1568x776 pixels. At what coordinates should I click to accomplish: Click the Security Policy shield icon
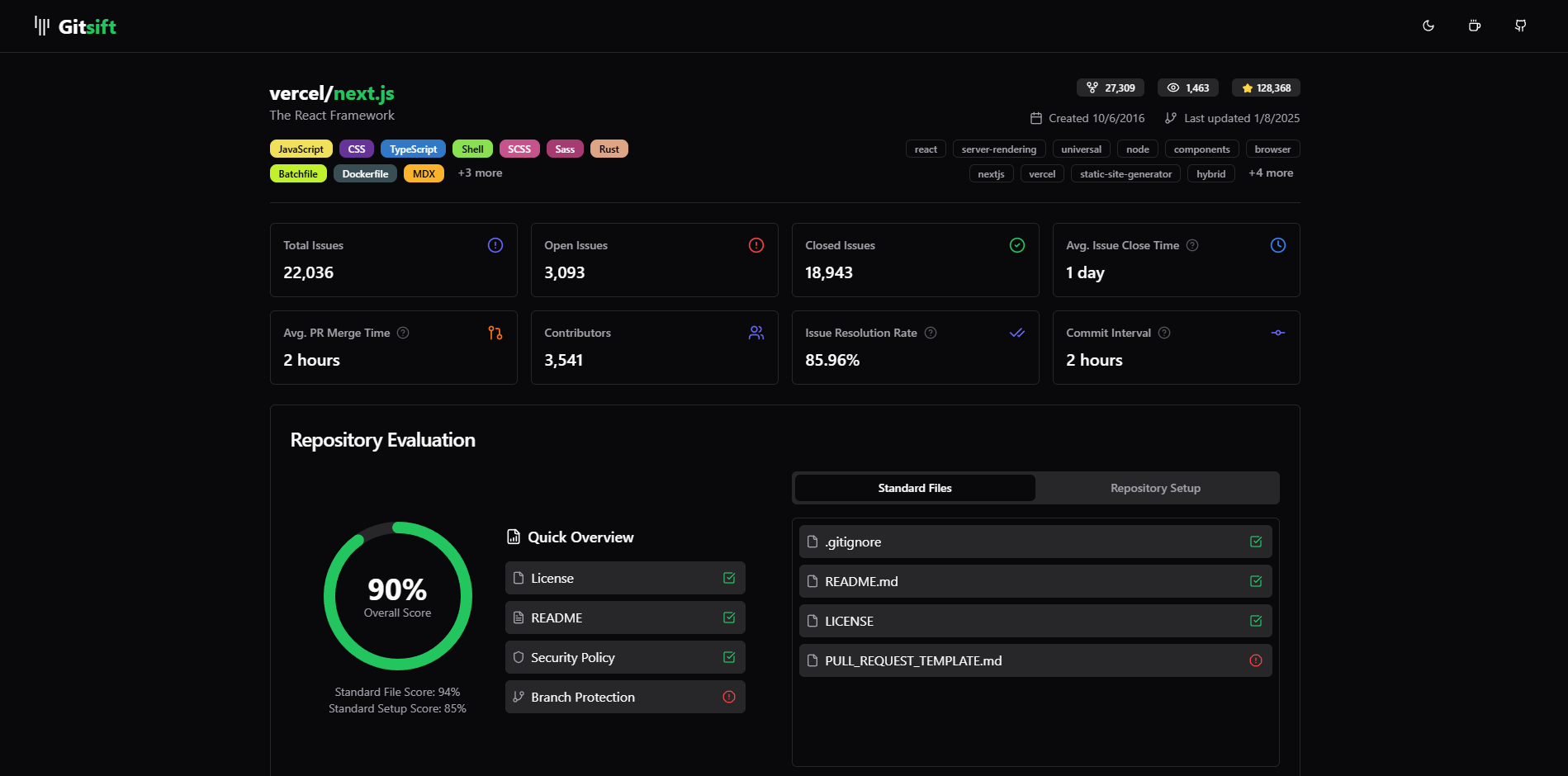coord(519,657)
